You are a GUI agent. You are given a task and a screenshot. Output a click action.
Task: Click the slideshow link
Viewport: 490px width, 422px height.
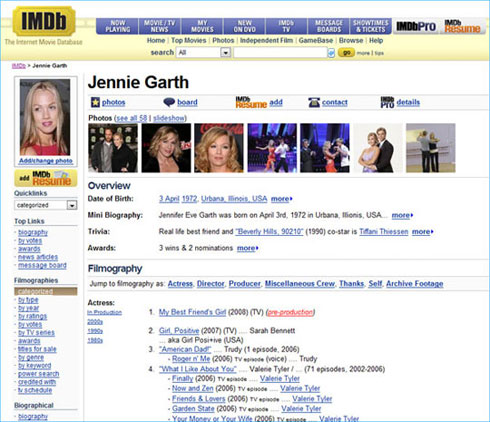pos(169,118)
